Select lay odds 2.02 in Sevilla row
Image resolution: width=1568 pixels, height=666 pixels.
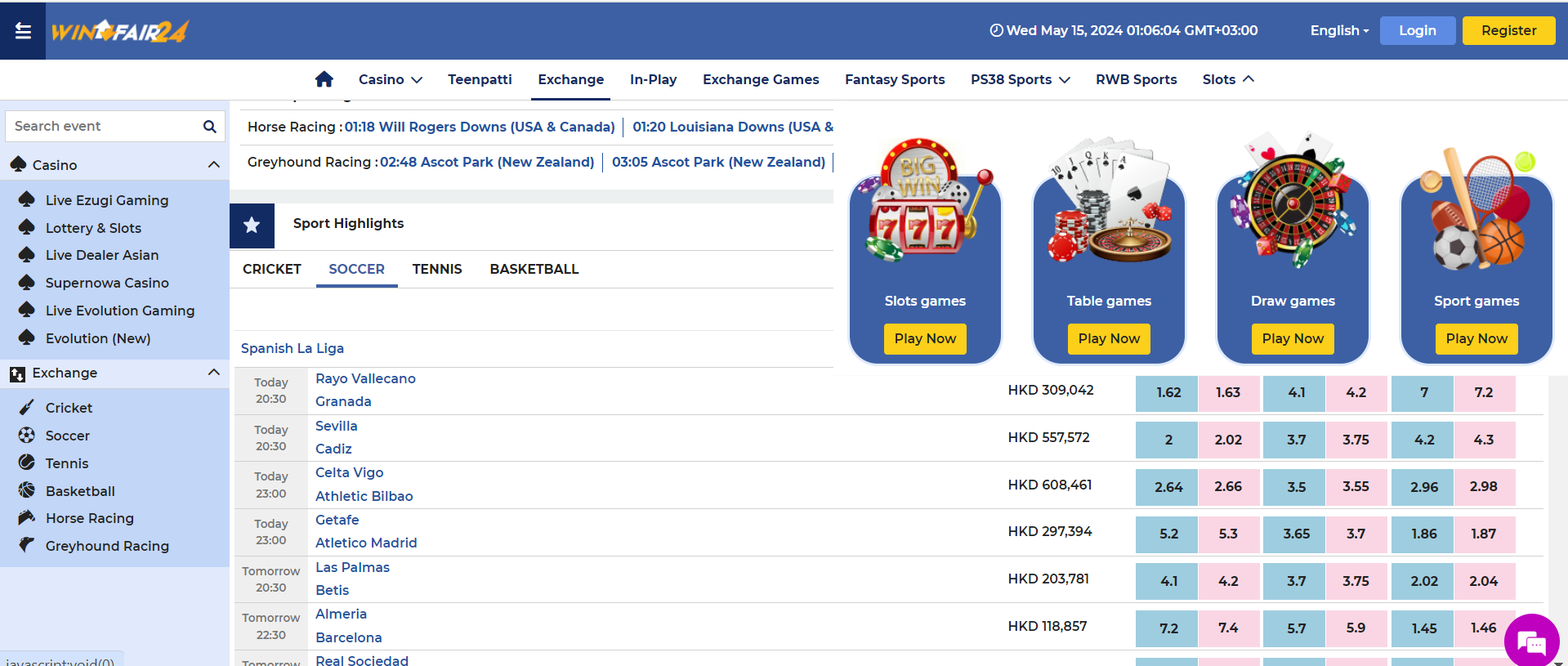tap(1228, 440)
